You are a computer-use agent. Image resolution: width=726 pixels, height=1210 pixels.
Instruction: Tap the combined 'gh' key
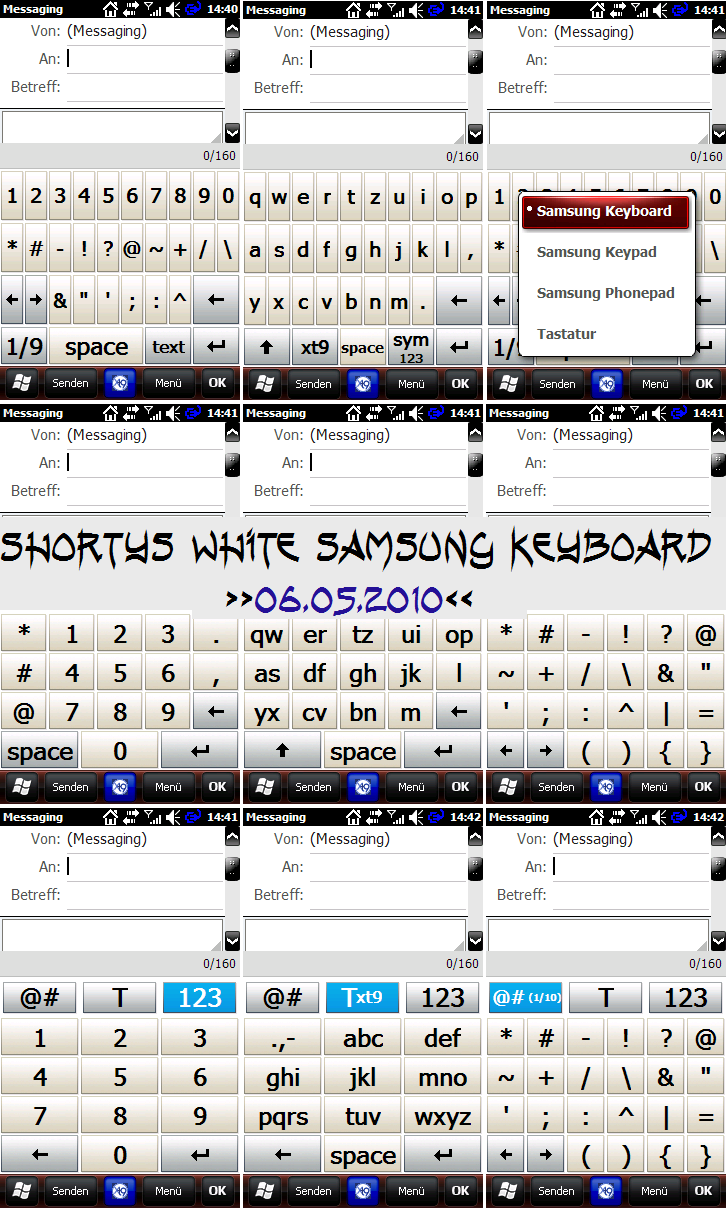(x=363, y=673)
